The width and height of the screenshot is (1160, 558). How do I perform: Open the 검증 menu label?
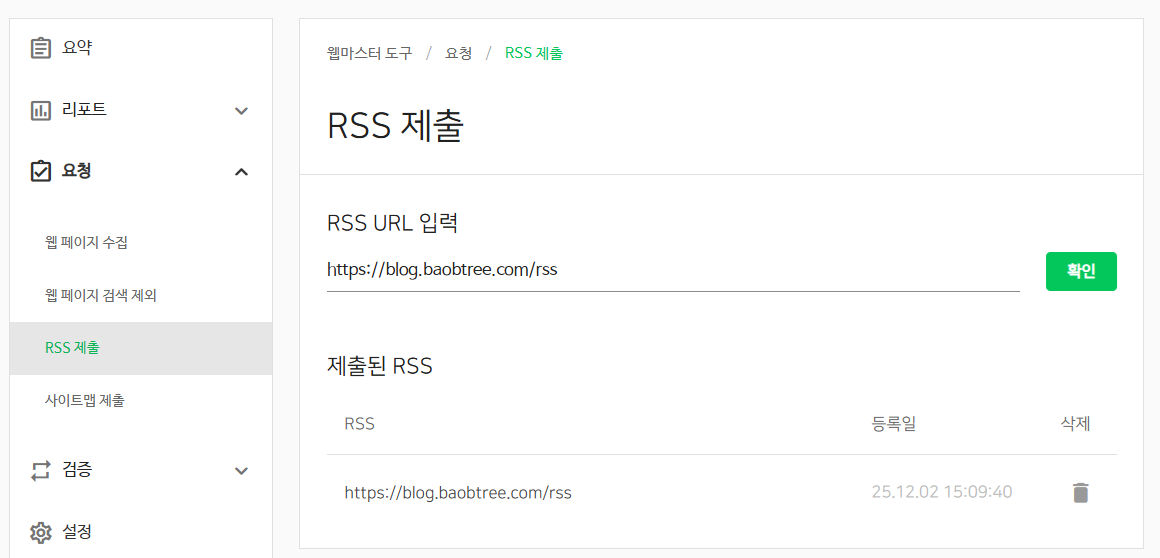77,470
